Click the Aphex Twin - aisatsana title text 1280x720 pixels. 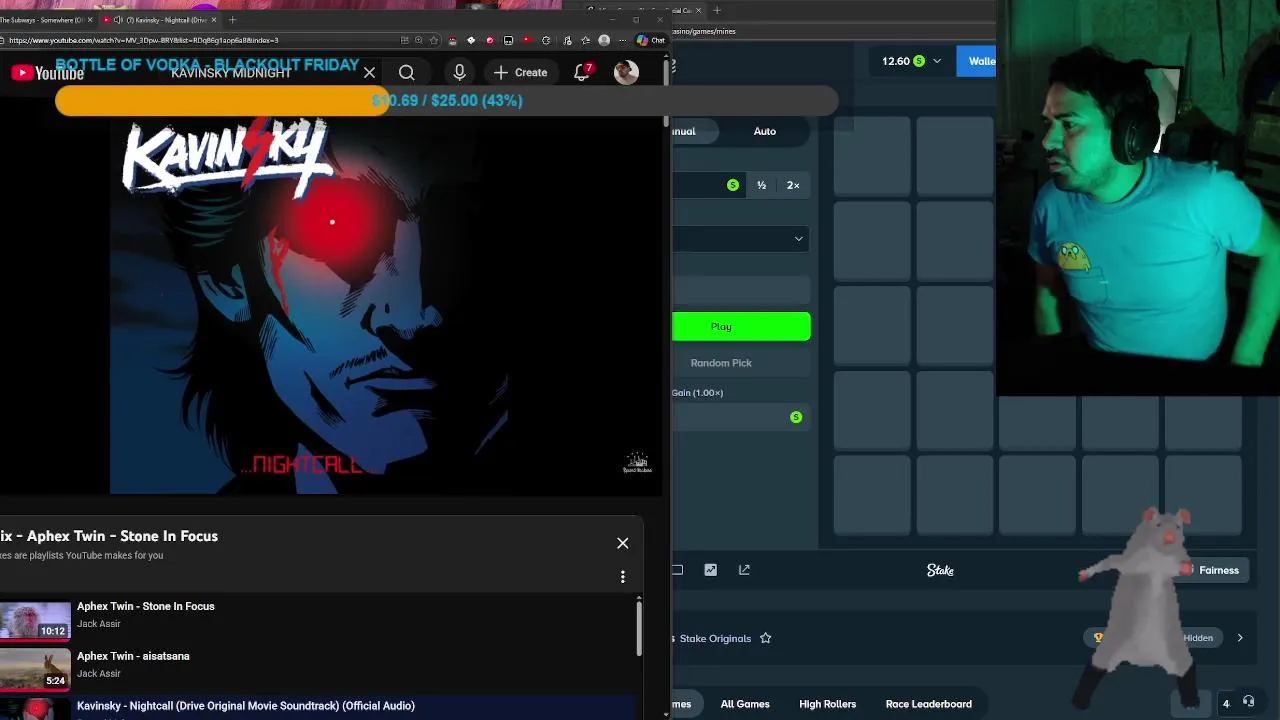(x=133, y=656)
